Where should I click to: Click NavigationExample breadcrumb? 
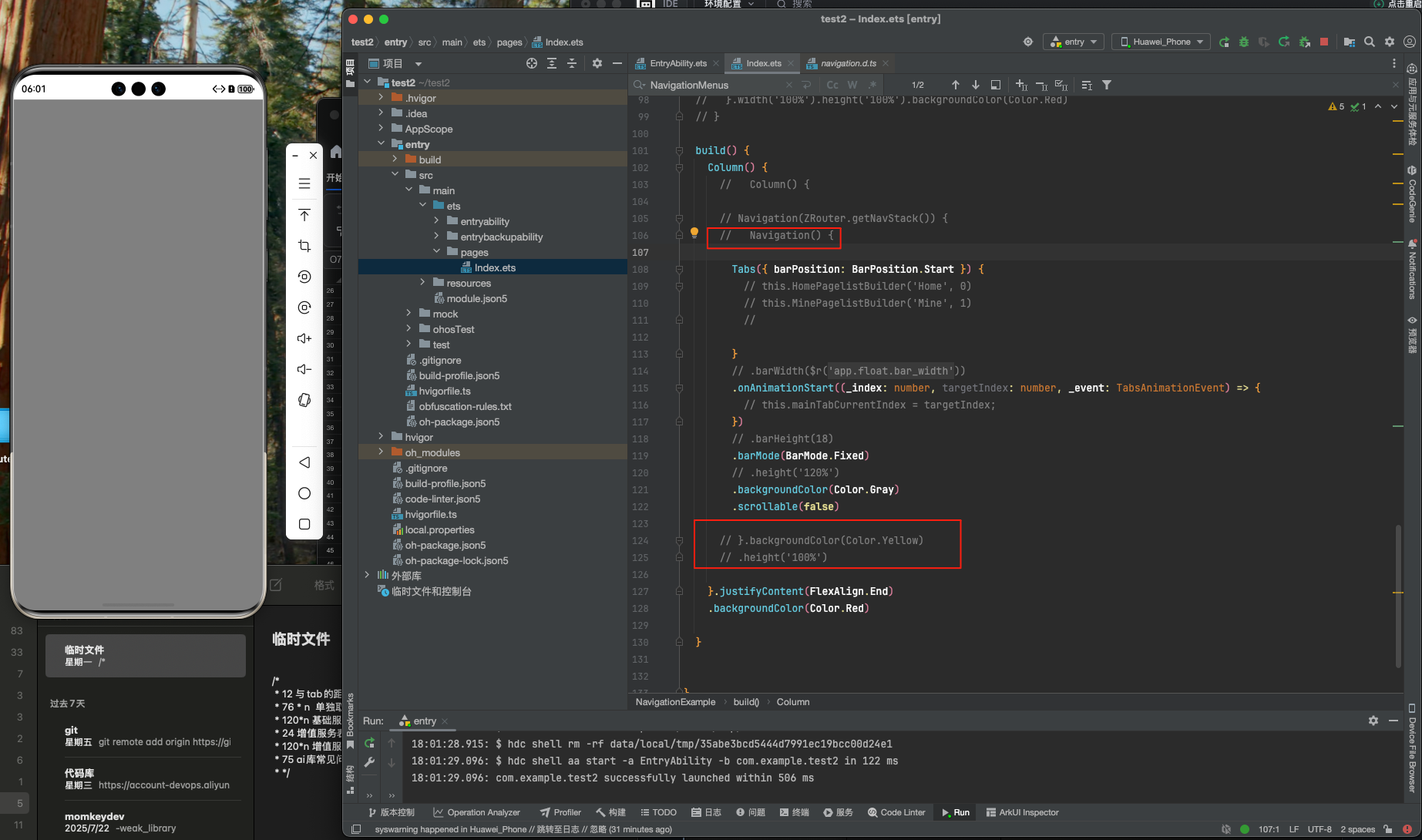[x=675, y=702]
